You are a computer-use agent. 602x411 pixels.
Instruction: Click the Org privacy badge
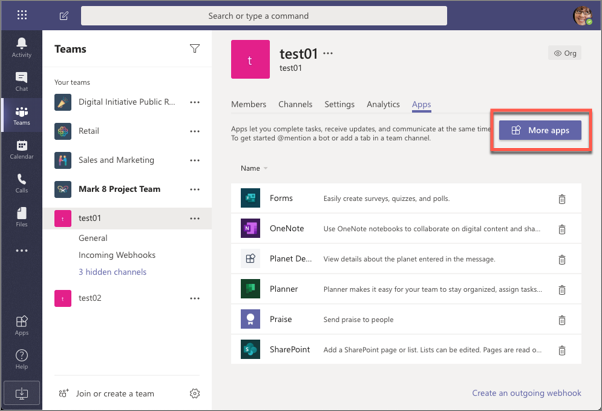(564, 53)
